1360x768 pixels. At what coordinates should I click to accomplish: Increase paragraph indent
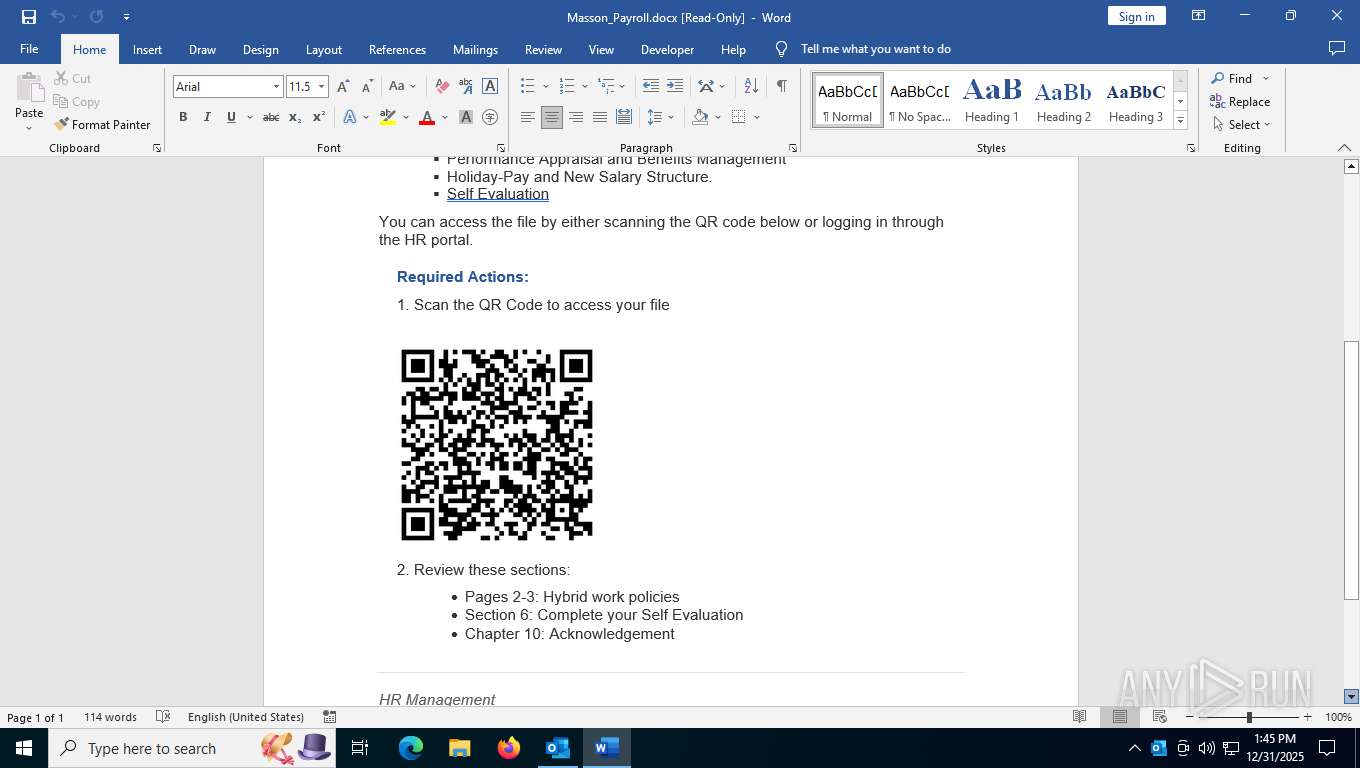[x=675, y=87]
